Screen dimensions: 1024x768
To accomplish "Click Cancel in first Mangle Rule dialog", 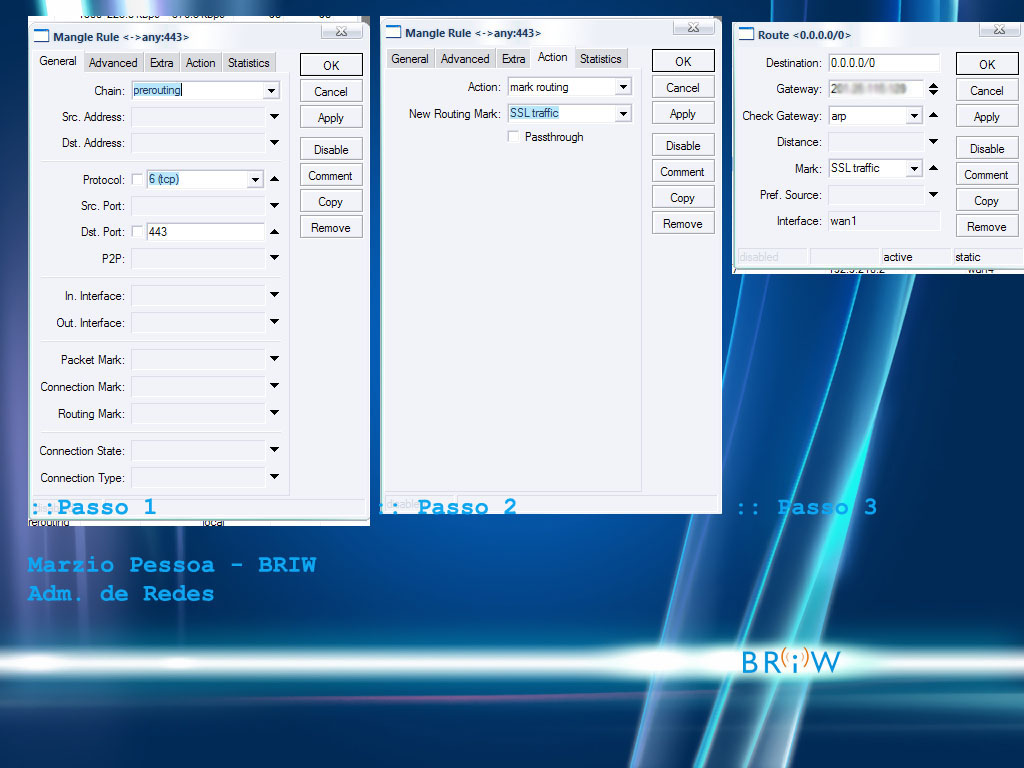I will pos(331,91).
